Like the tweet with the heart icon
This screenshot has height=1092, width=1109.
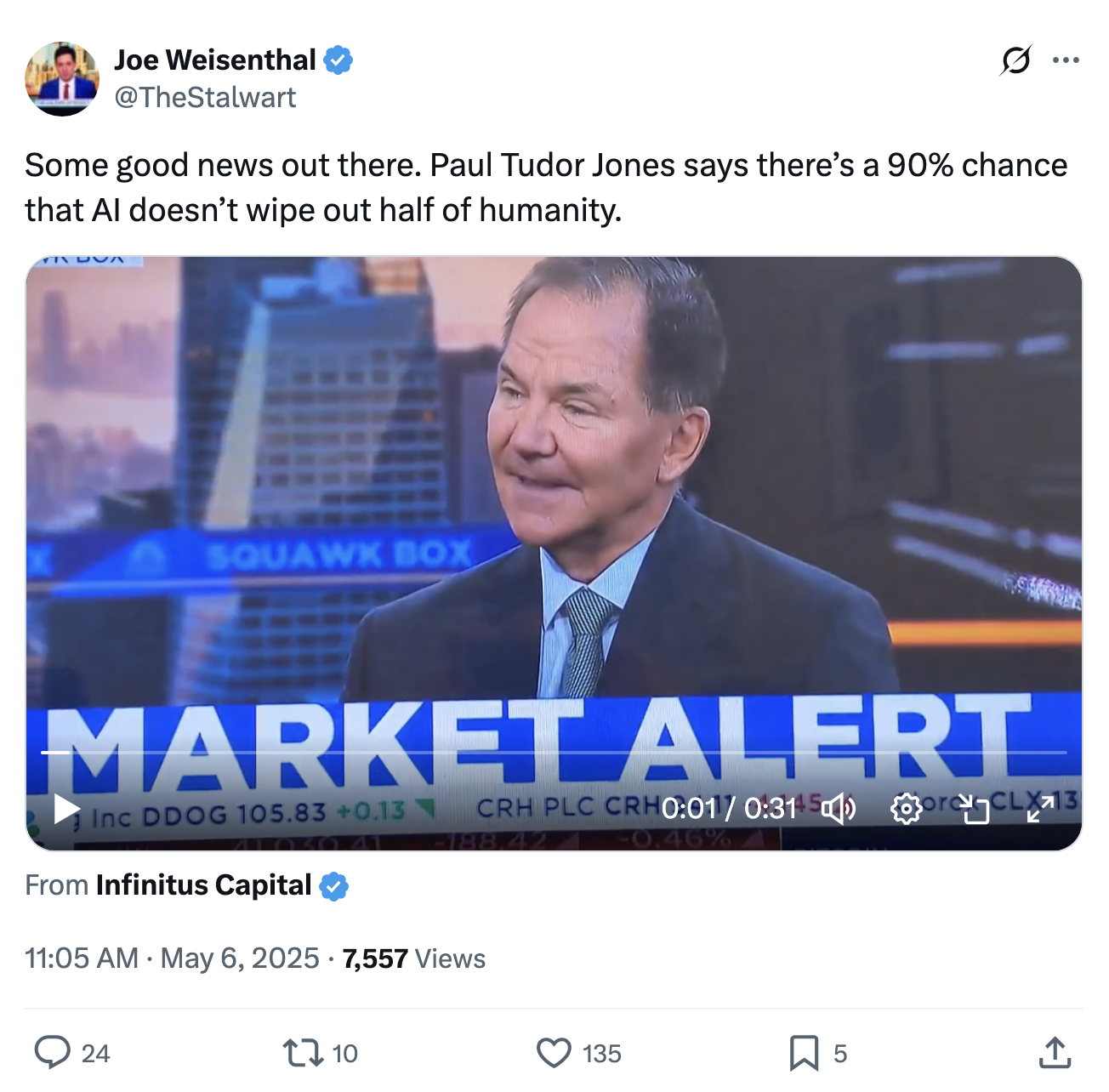tap(554, 1053)
